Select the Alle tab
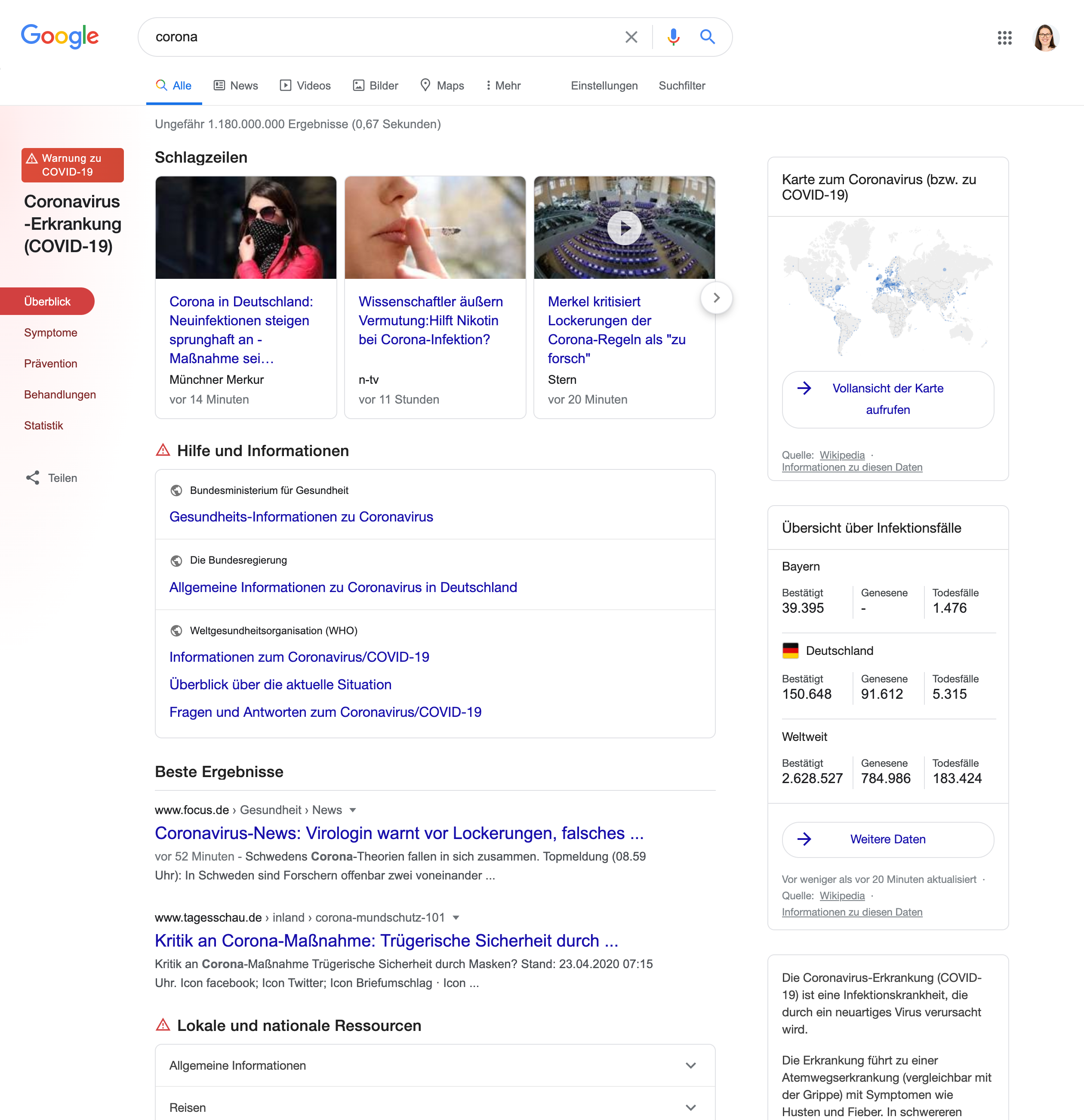This screenshot has width=1084, height=1120. click(174, 86)
